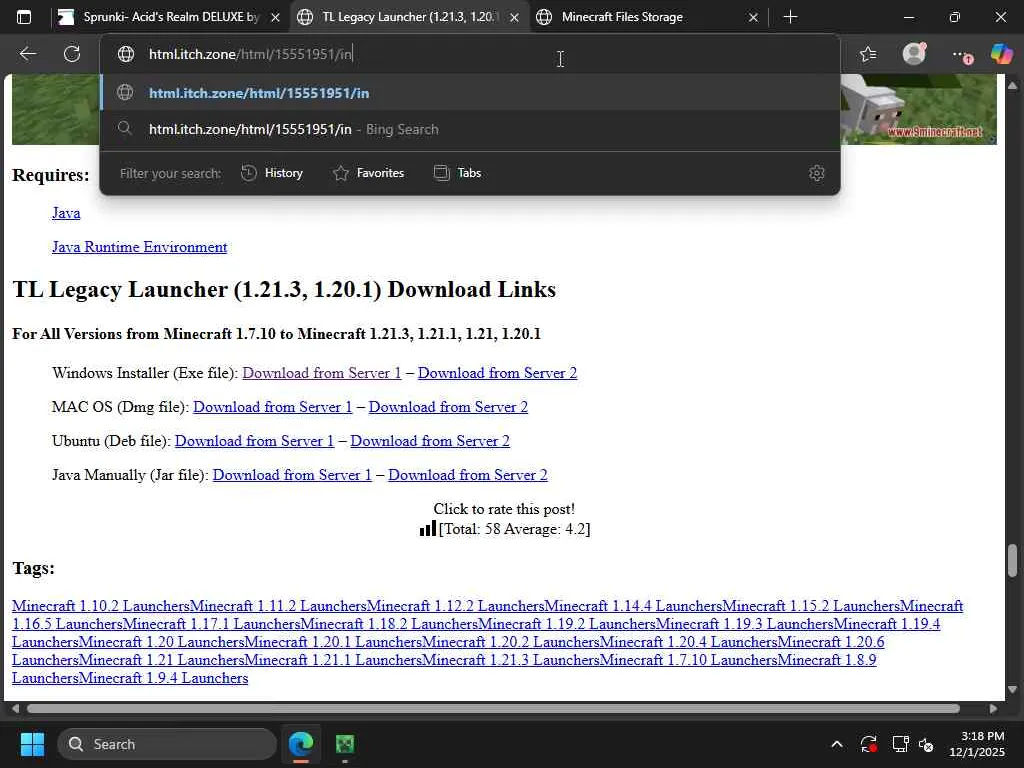Click the post rating bars icon
The image size is (1024, 768).
point(428,528)
